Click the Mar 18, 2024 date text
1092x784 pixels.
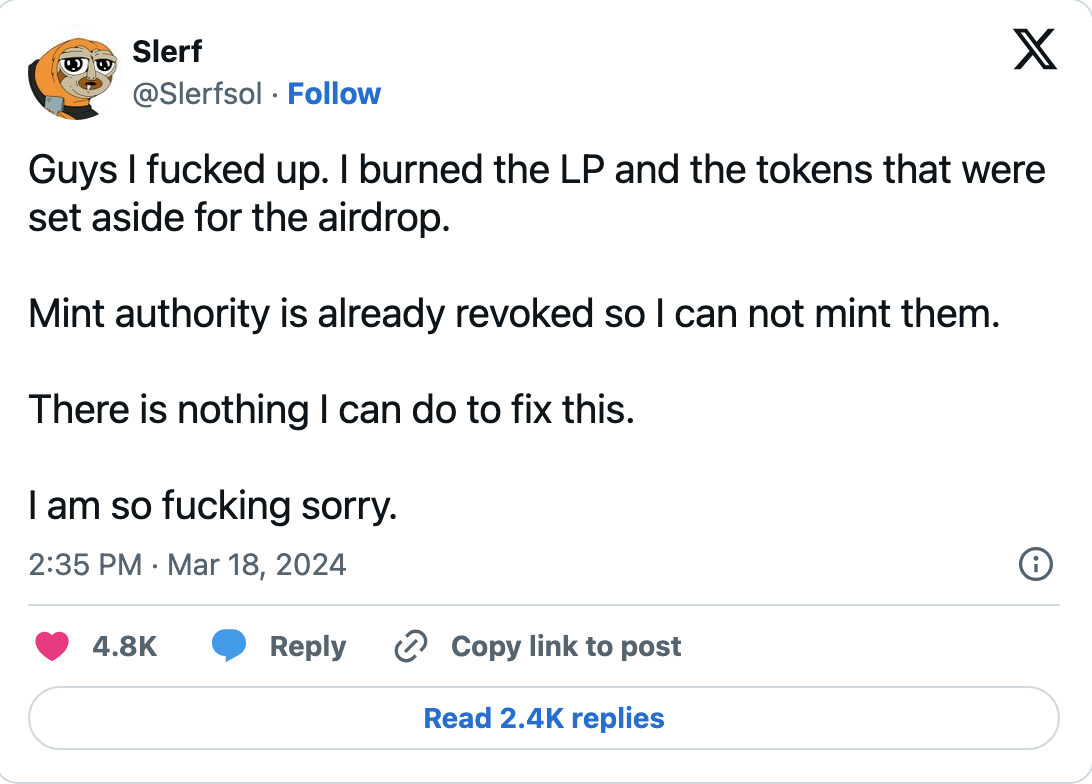pyautogui.click(x=259, y=564)
